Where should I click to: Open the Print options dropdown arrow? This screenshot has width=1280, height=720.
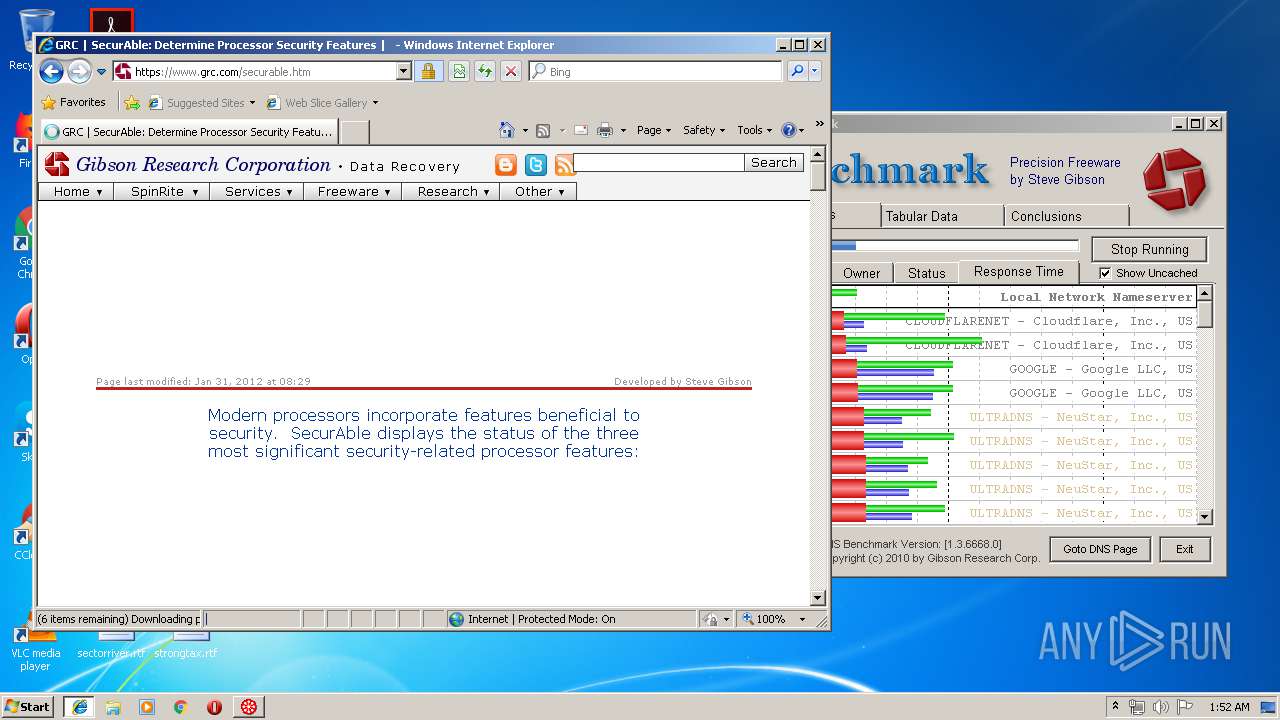[623, 130]
